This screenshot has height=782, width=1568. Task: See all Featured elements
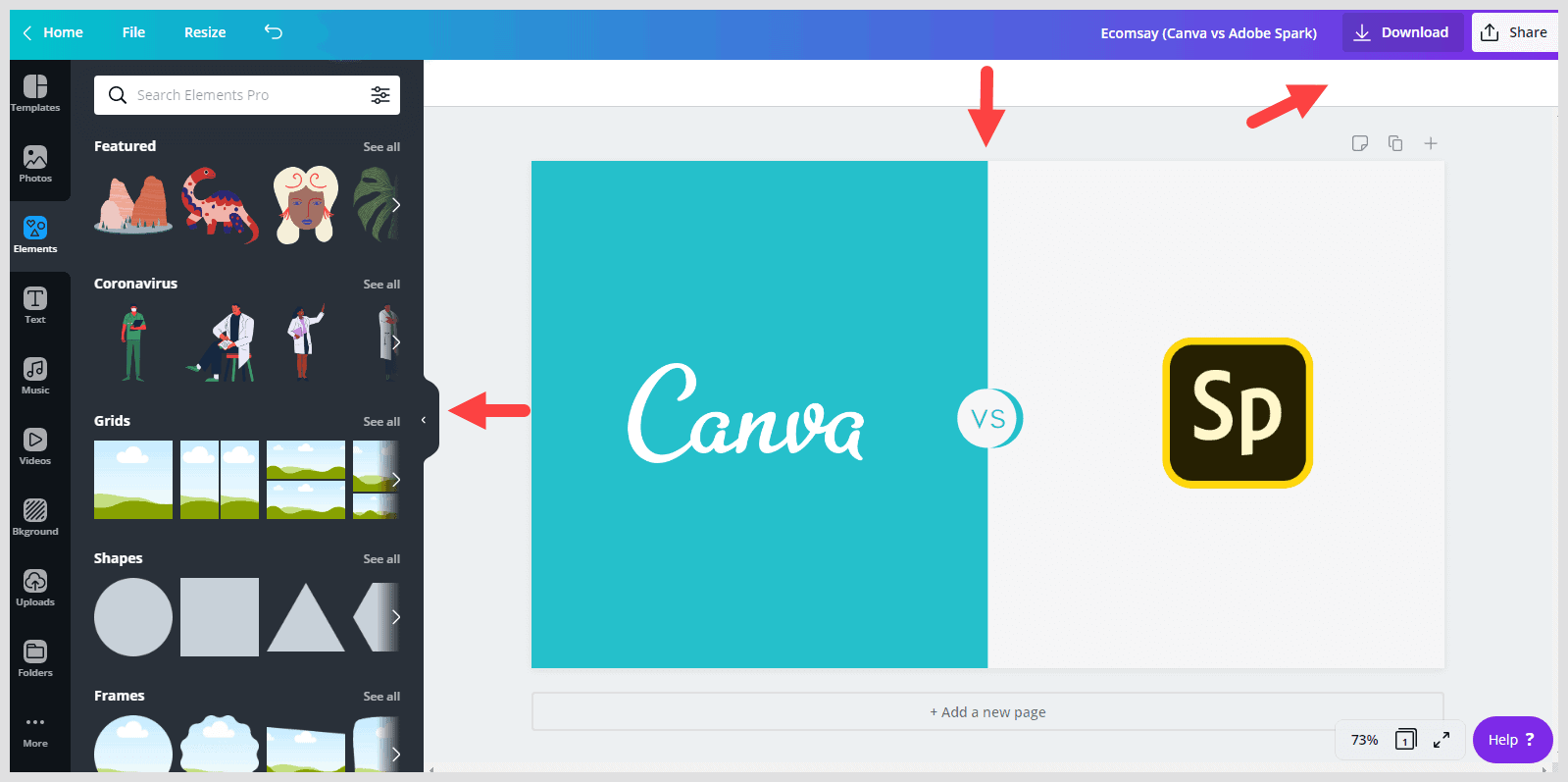(381, 147)
